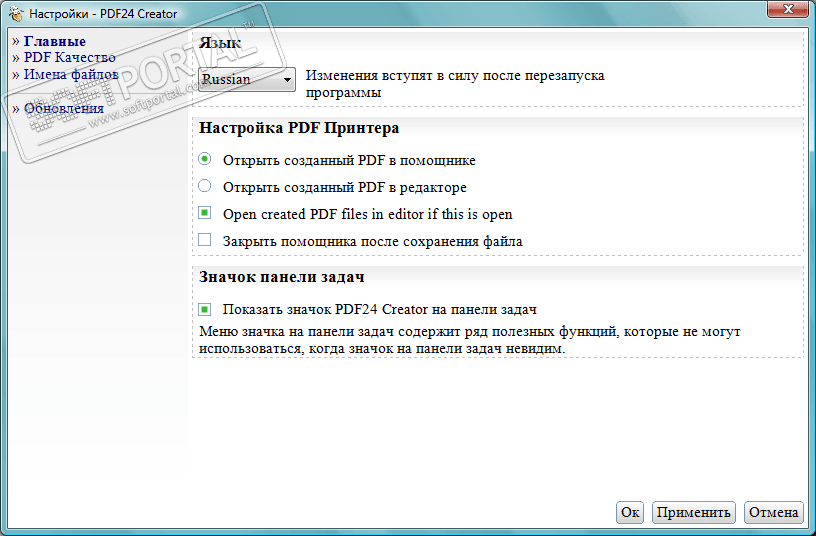The image size is (816, 536).
Task: Close the Настройки window
Action: [x=788, y=9]
